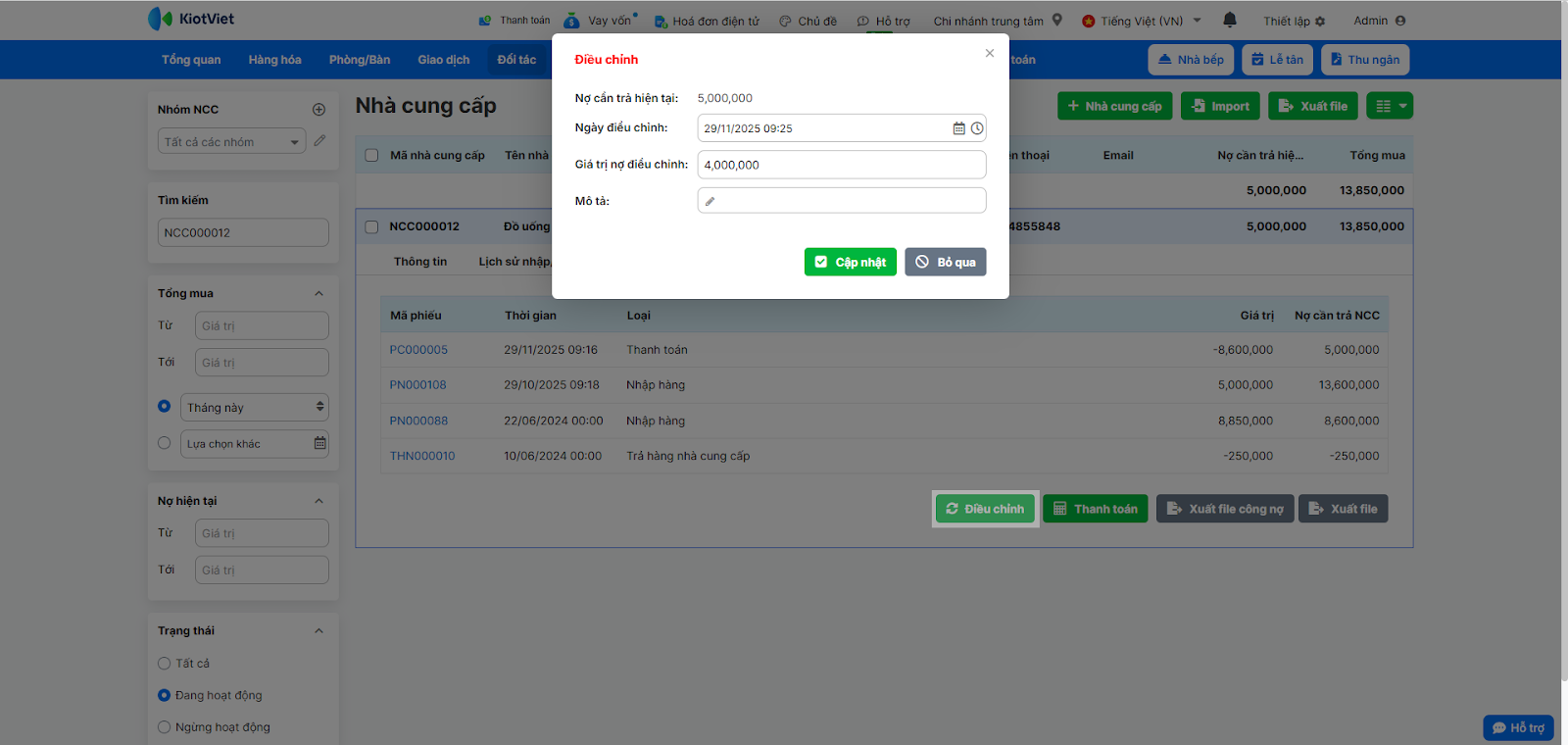The image size is (1568, 745).
Task: Open the column display options dropdown
Action: pyautogui.click(x=1392, y=106)
